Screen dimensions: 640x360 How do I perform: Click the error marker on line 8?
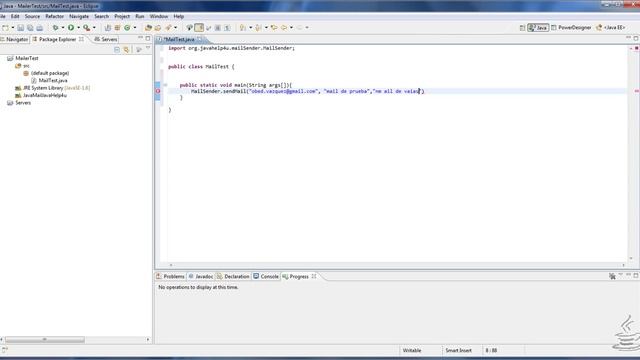pos(158,91)
